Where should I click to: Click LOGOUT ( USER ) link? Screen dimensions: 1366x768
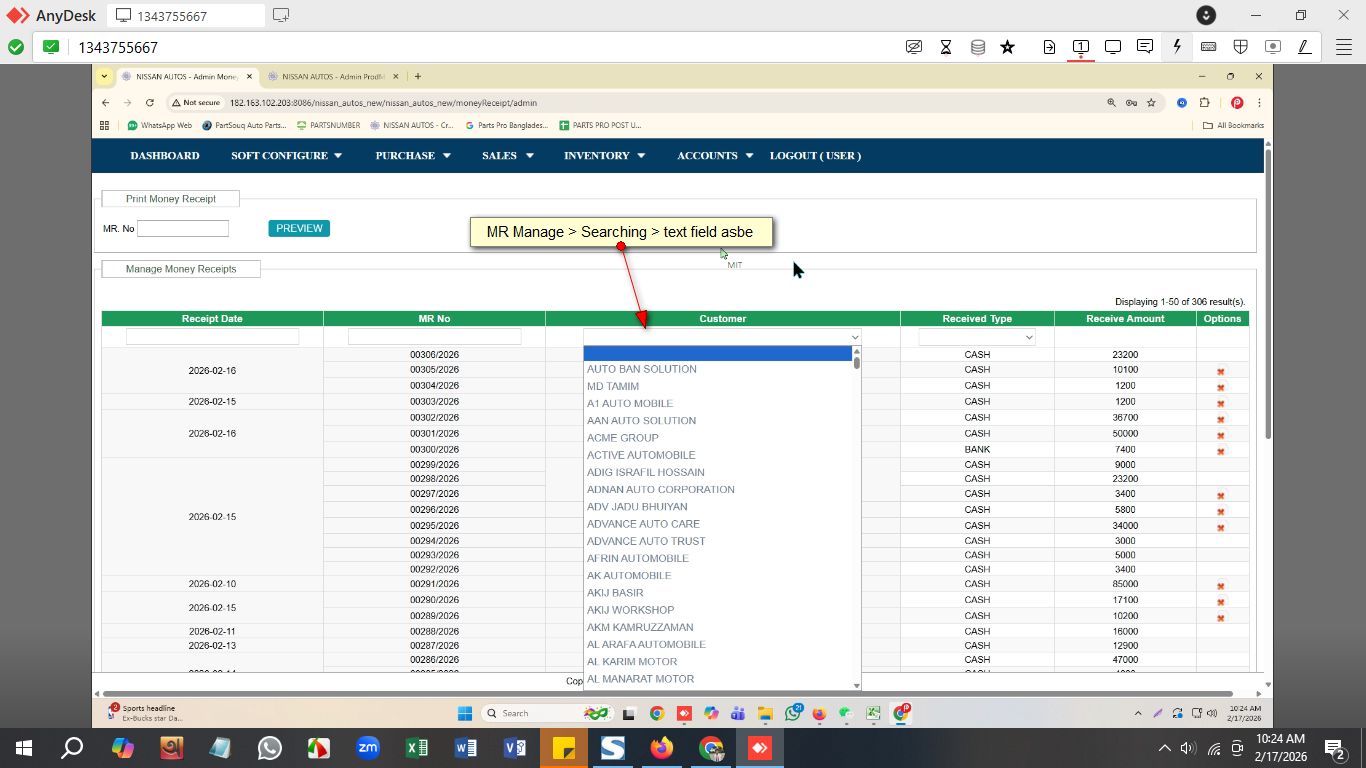(x=815, y=155)
